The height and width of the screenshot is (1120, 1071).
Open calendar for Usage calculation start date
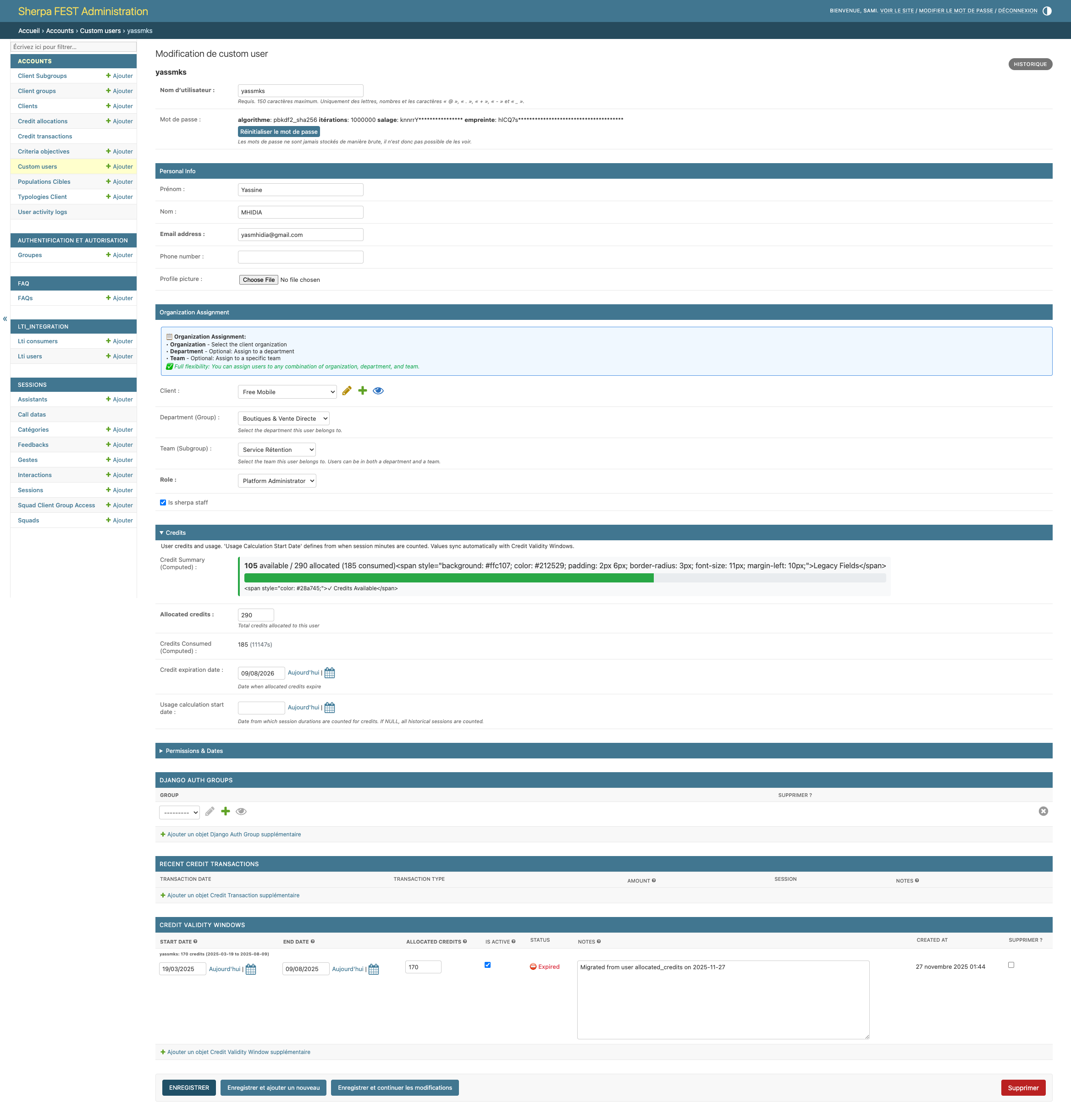pyautogui.click(x=329, y=708)
